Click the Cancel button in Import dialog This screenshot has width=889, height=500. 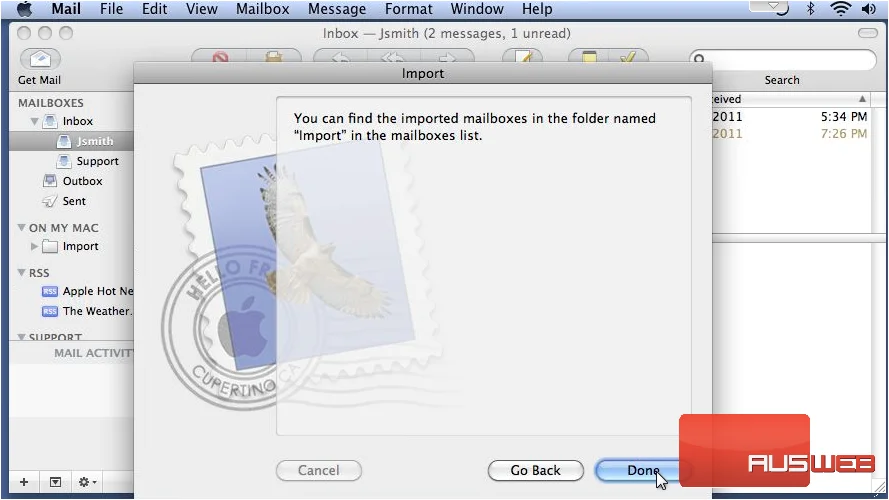pyautogui.click(x=319, y=471)
